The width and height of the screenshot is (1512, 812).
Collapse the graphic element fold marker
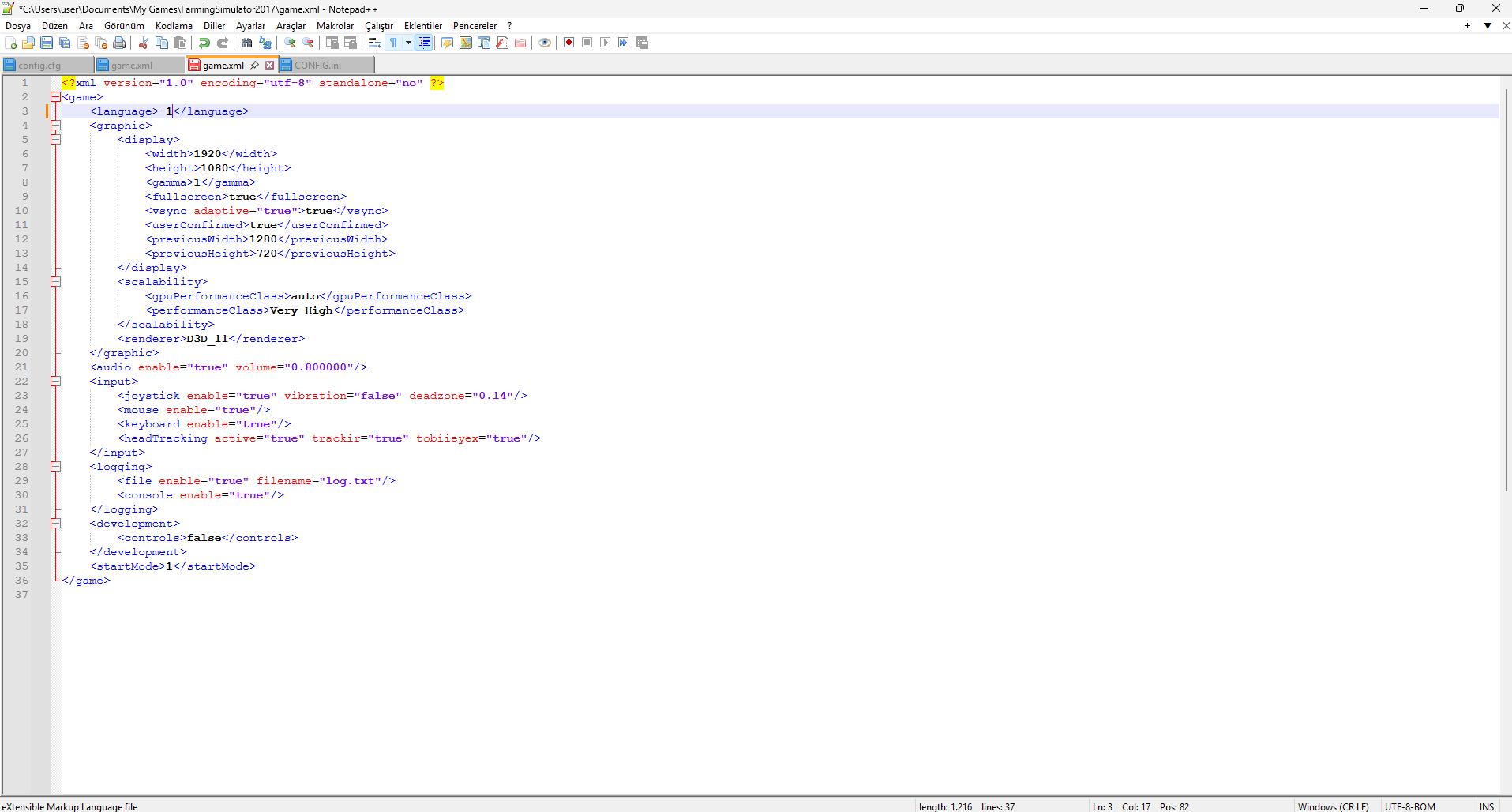click(x=55, y=126)
